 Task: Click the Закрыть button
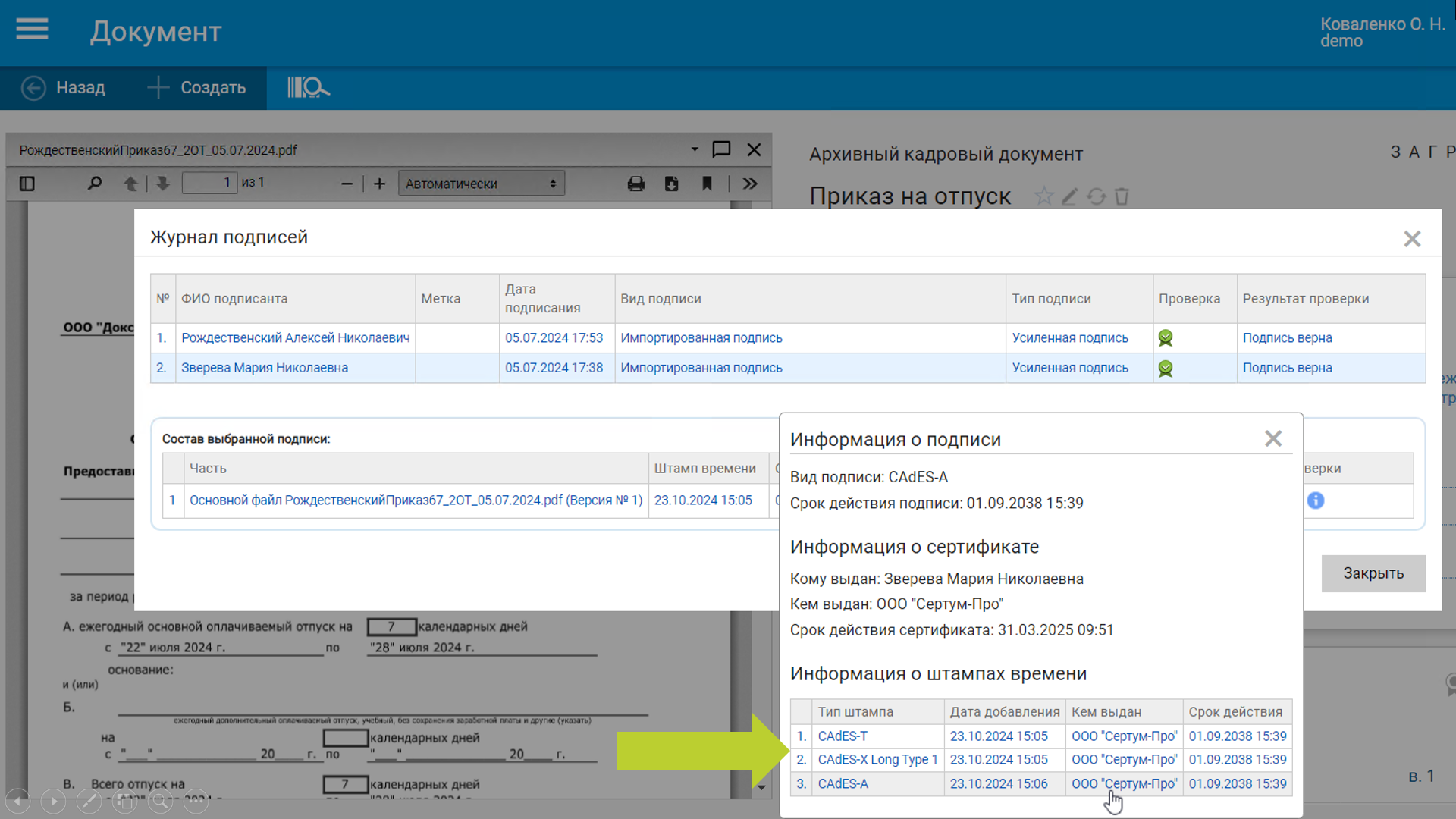(1373, 573)
